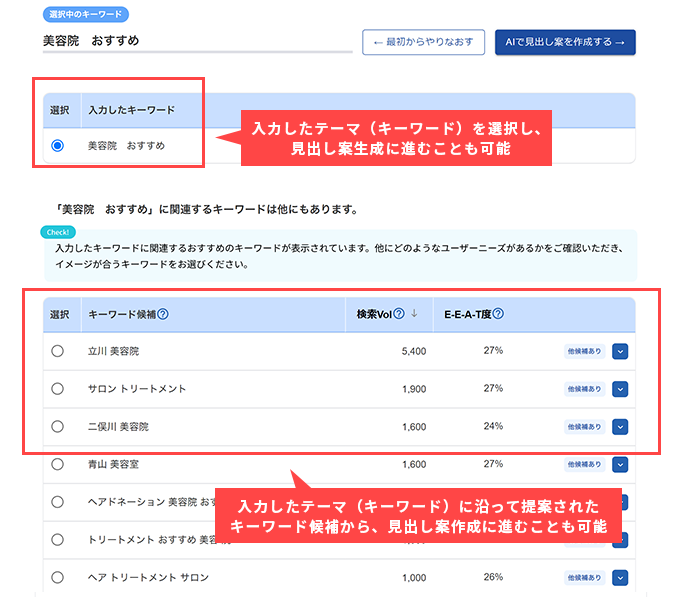Select the 青山 美容室 radio button
677x597 pixels.
57,464
